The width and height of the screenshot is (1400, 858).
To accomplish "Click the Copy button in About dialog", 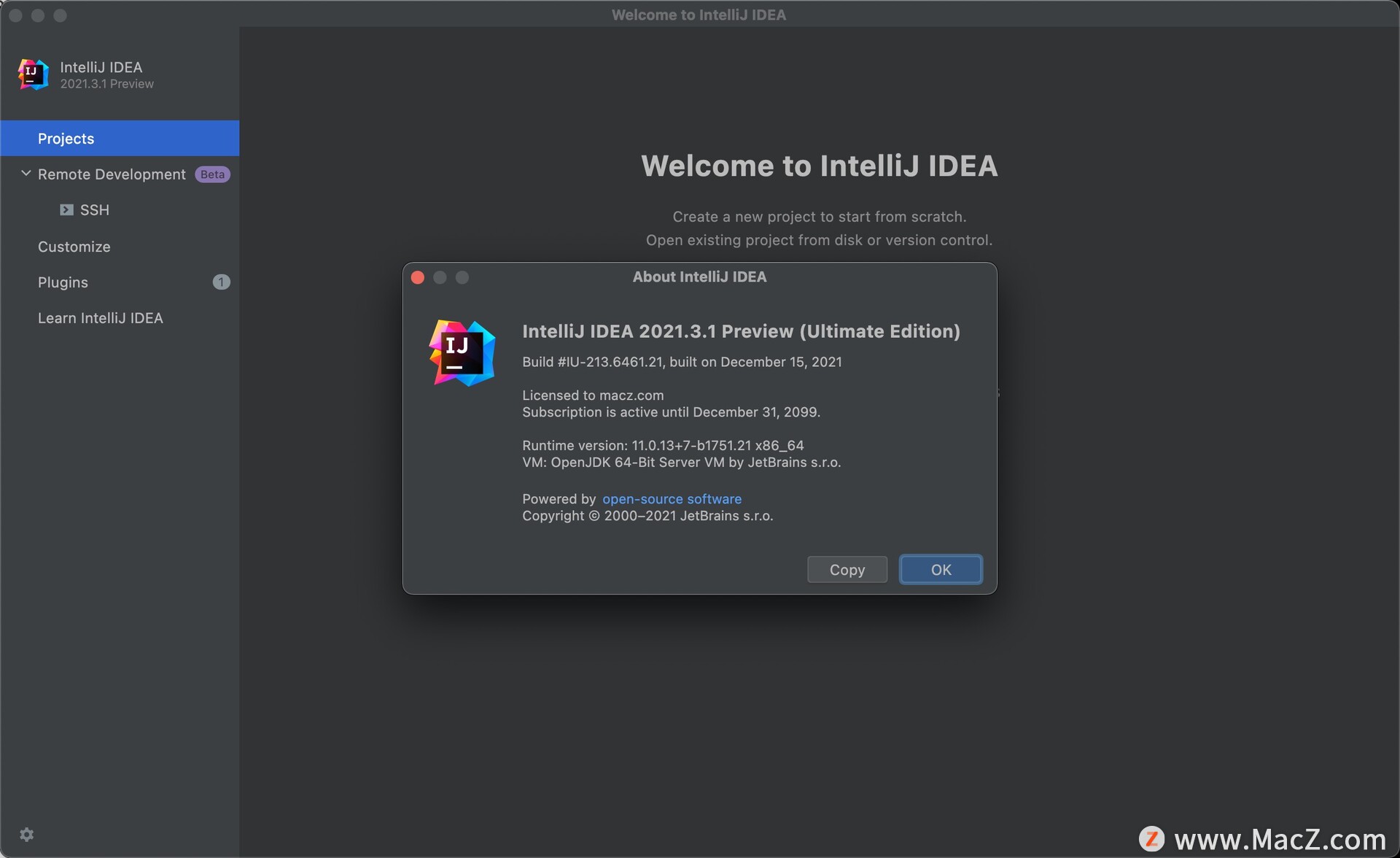I will [847, 570].
